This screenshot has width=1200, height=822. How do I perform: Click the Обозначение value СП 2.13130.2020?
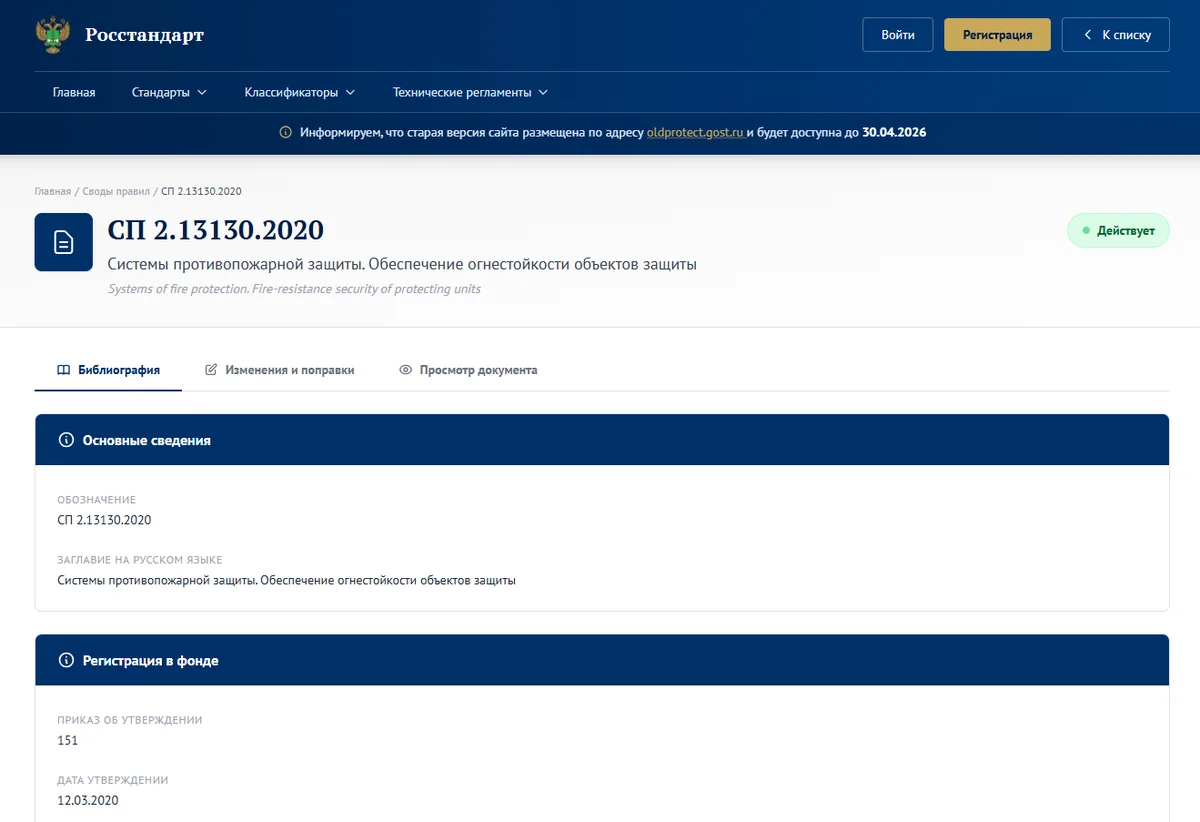(105, 520)
